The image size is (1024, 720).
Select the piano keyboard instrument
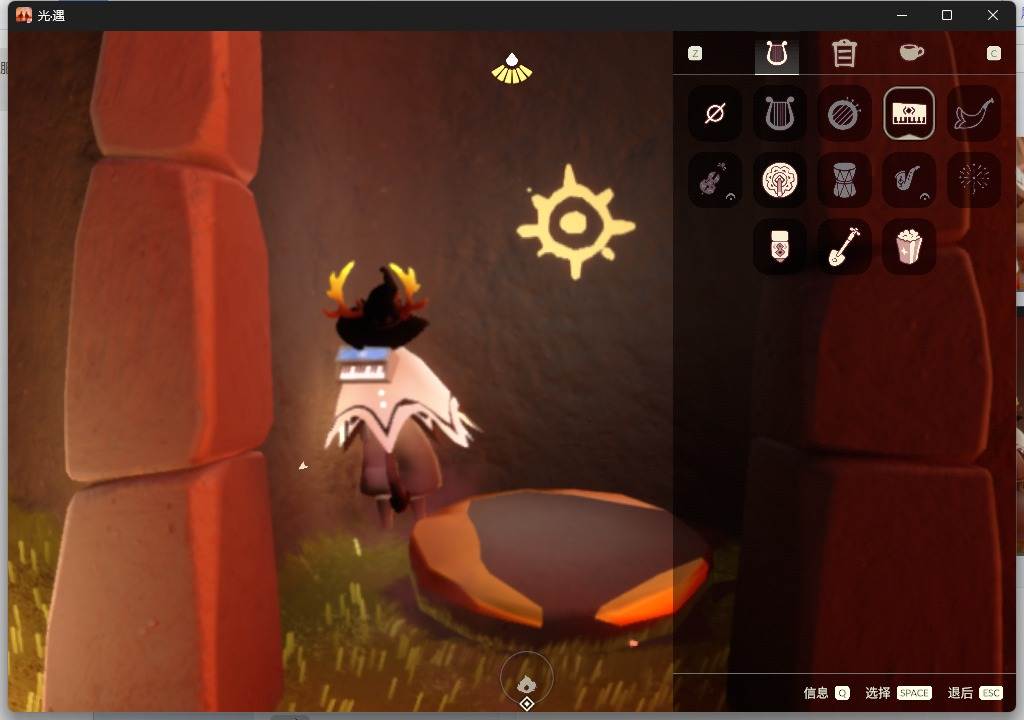pos(908,114)
